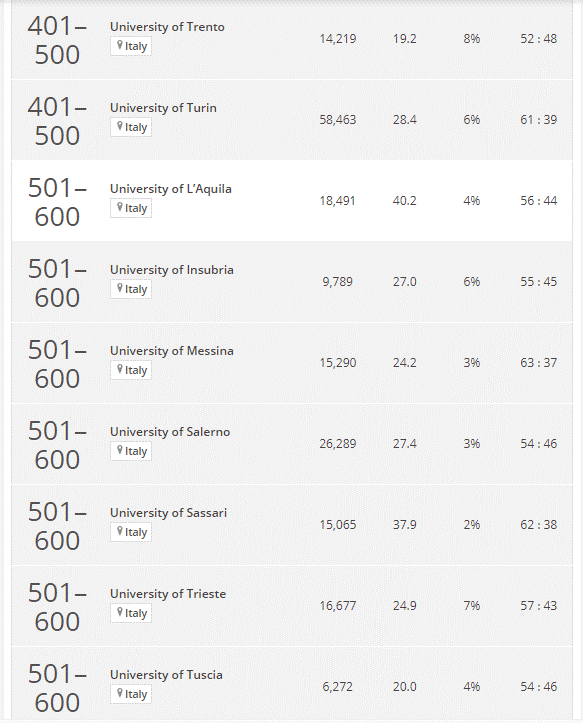
Task: Open the University of Sassari link
Action: 168,513
